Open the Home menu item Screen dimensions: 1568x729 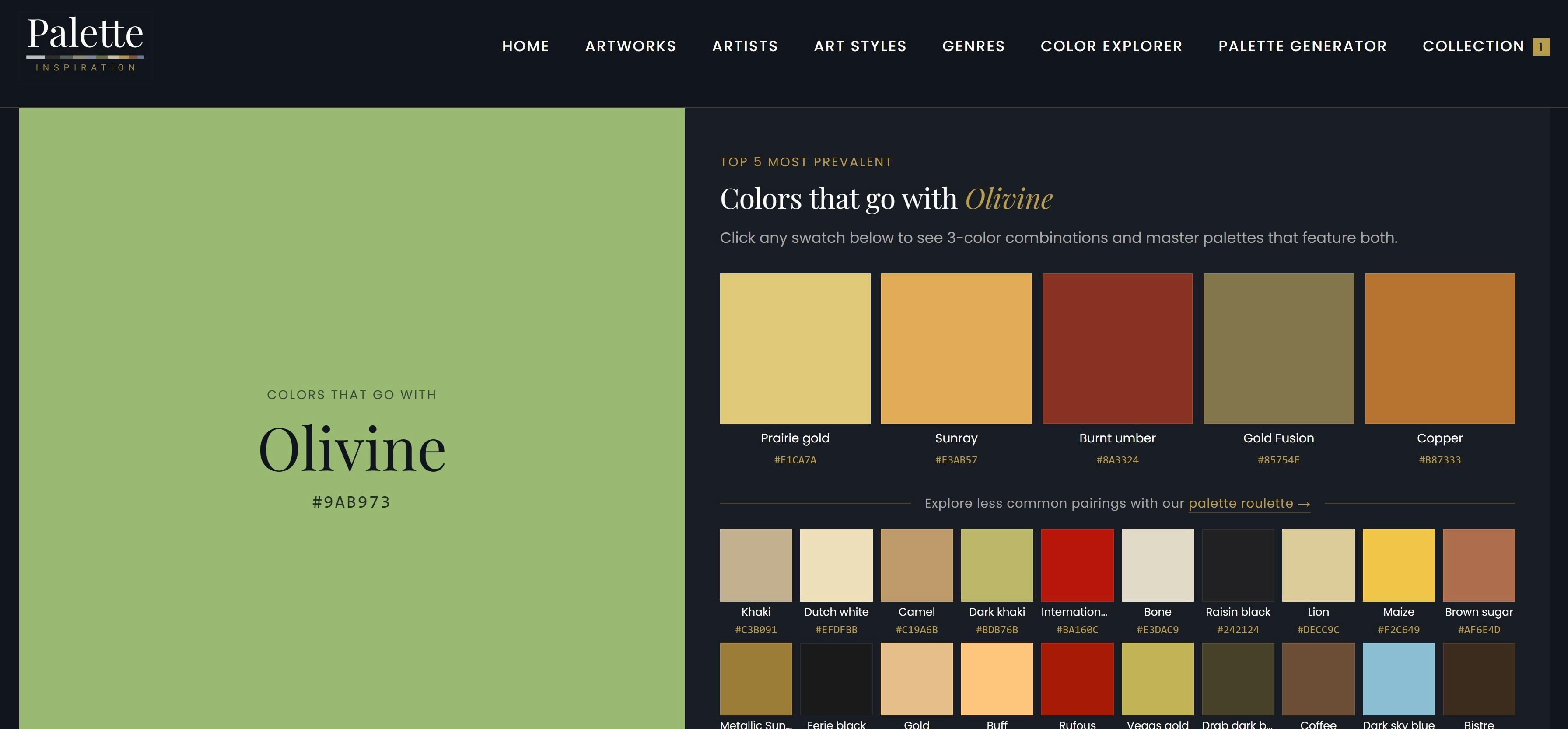point(525,46)
